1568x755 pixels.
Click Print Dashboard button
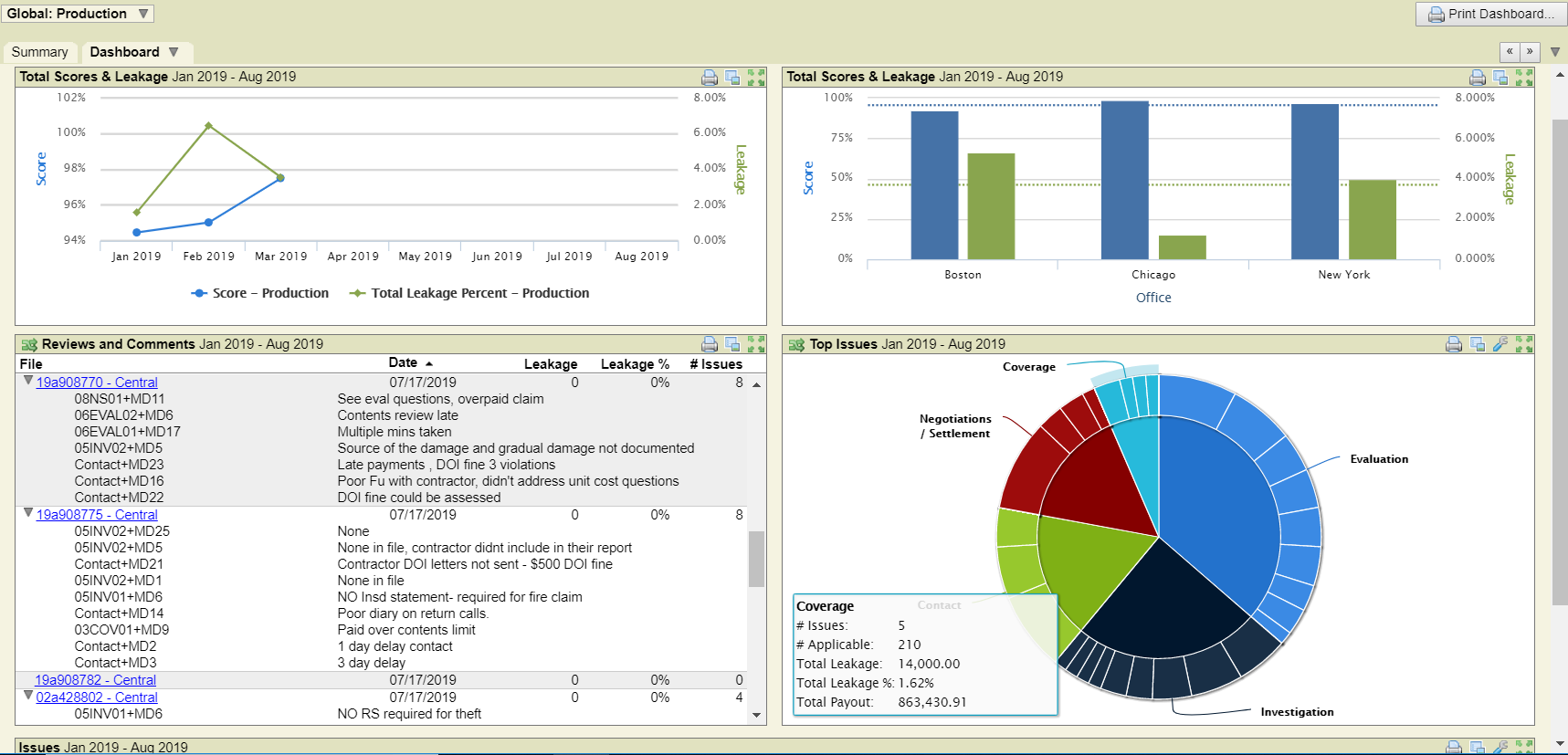pyautogui.click(x=1490, y=14)
